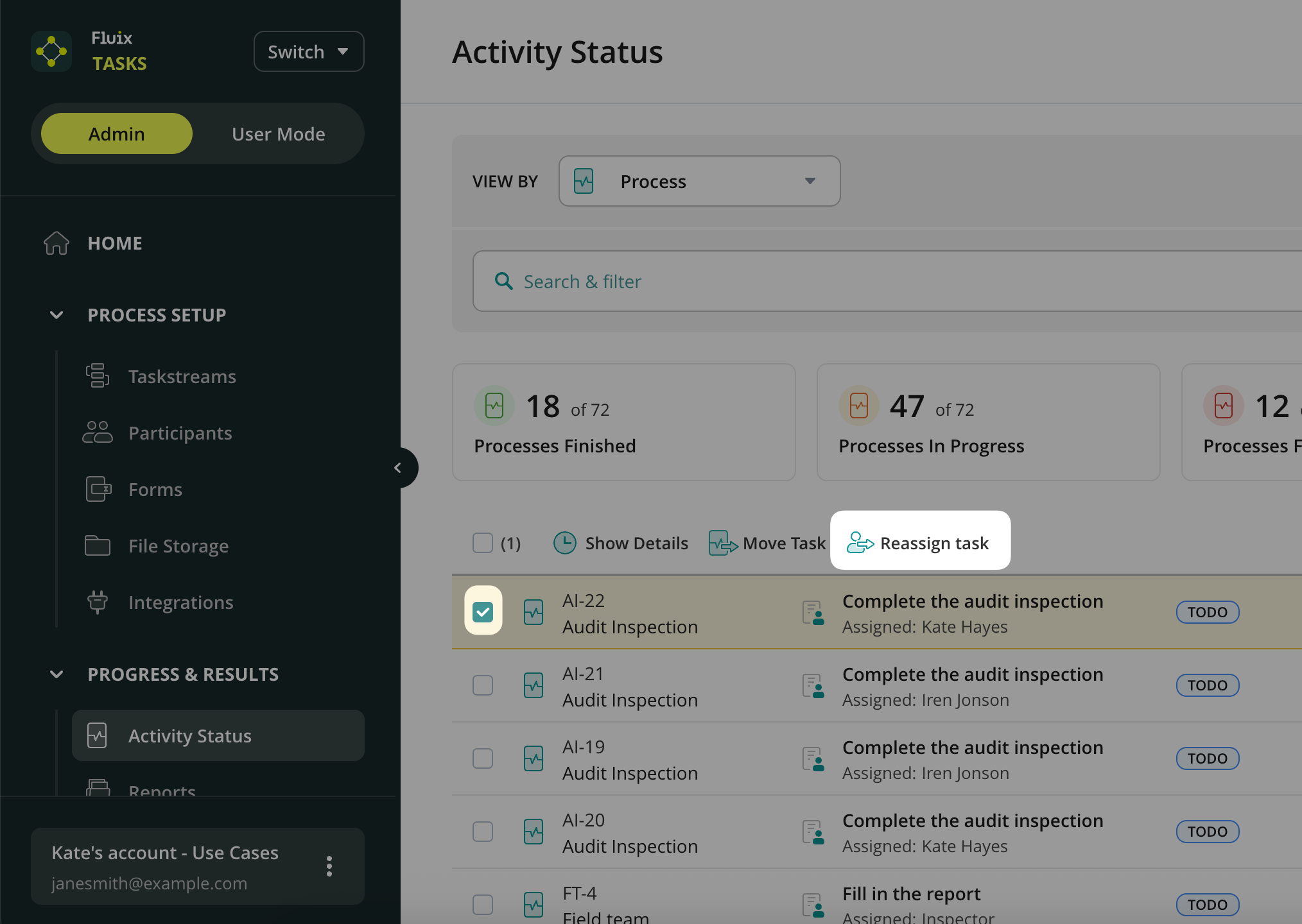
Task: Collapse the Process Setup section
Action: [x=56, y=315]
